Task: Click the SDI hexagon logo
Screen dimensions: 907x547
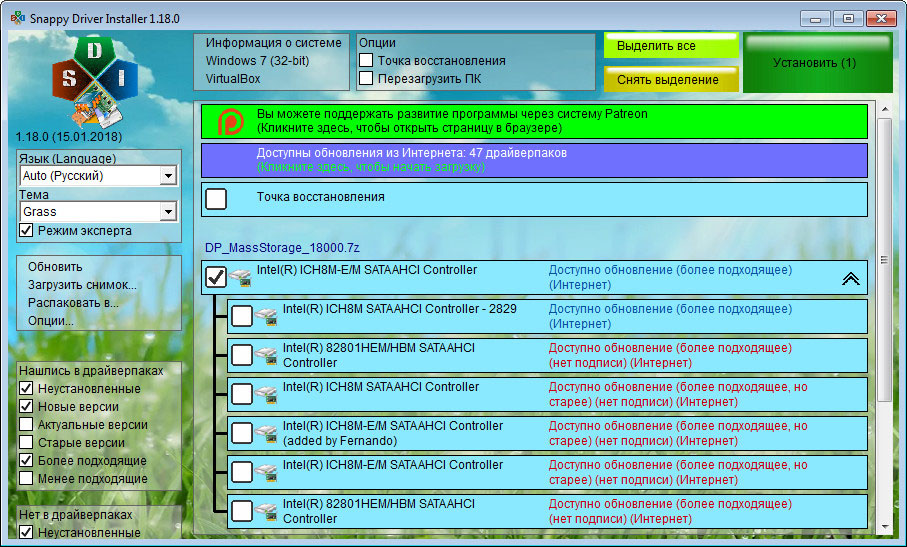Action: click(x=95, y=82)
